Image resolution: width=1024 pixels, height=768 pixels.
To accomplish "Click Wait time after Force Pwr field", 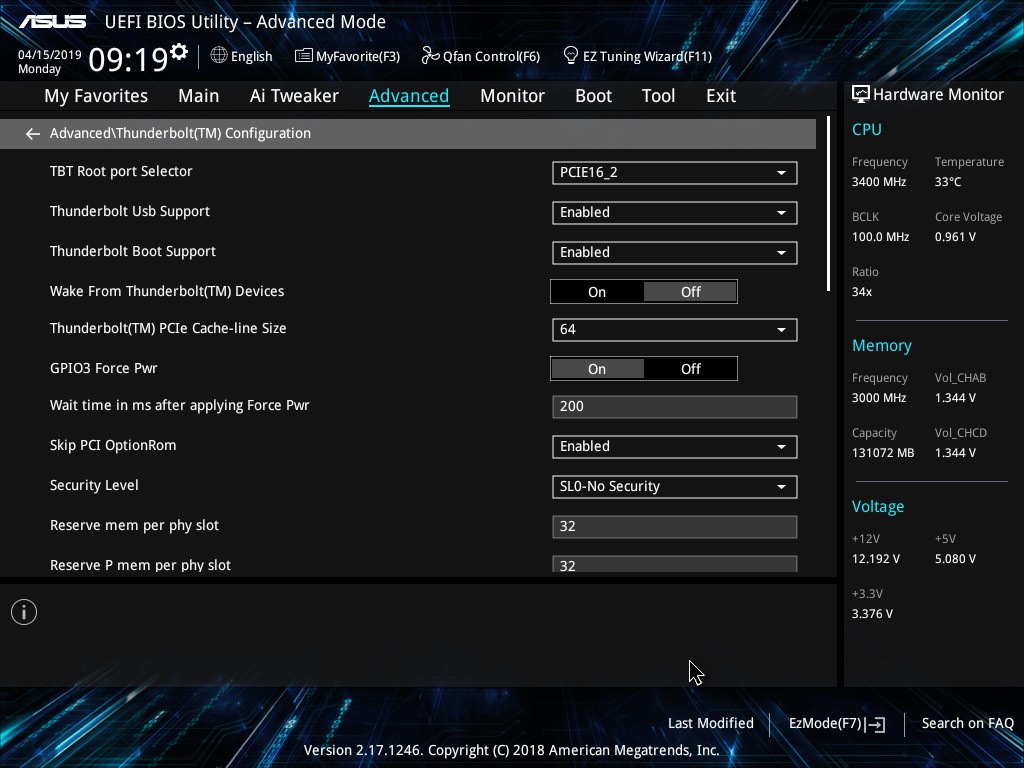I will (675, 407).
